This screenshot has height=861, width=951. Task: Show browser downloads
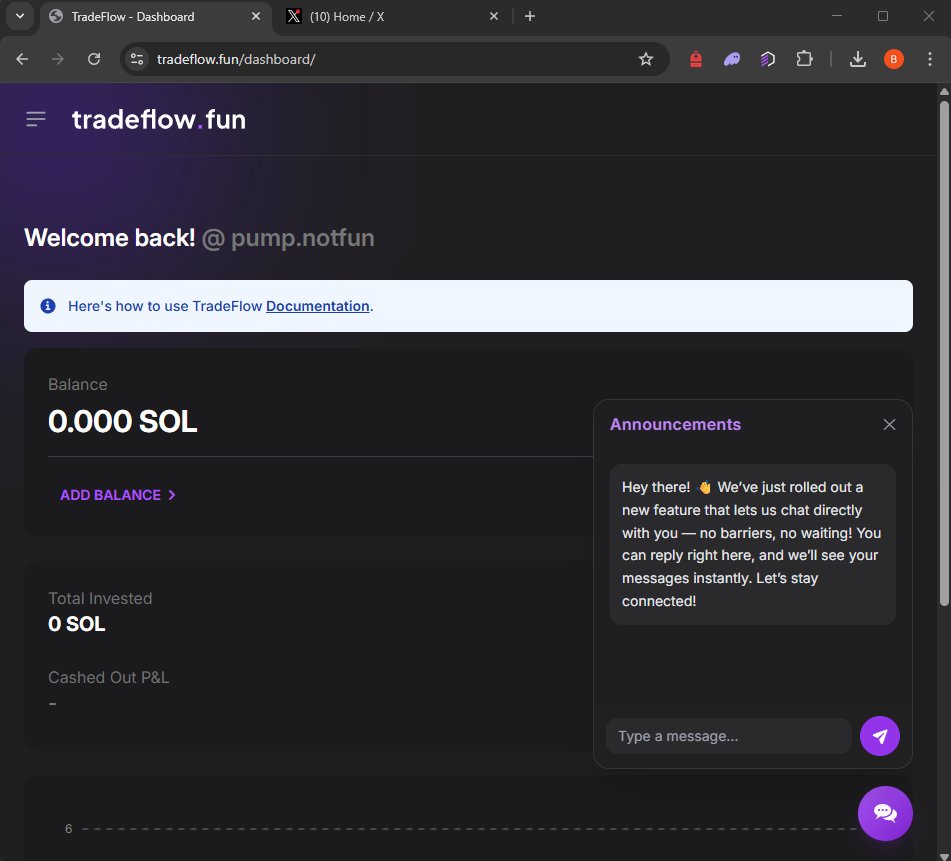pyautogui.click(x=858, y=59)
